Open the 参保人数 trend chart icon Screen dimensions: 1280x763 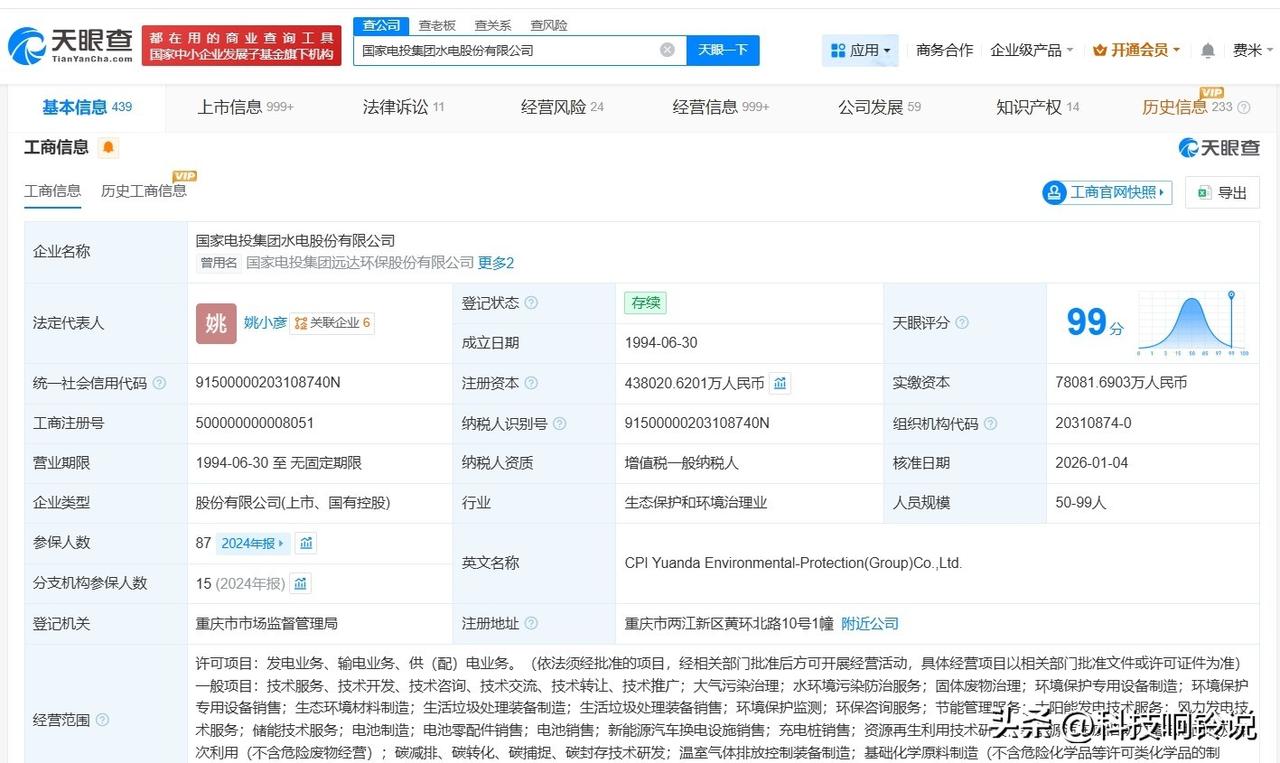coord(307,543)
